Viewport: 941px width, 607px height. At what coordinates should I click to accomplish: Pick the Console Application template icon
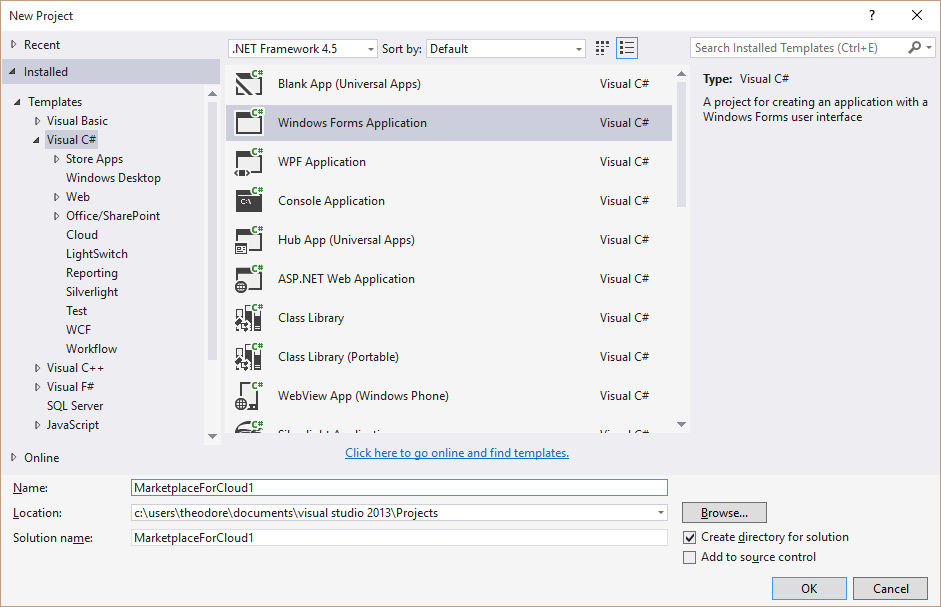pos(249,201)
